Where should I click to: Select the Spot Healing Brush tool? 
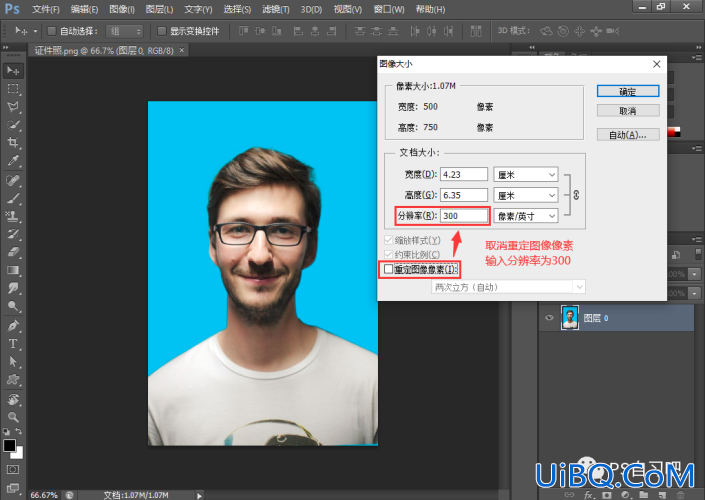(13, 180)
